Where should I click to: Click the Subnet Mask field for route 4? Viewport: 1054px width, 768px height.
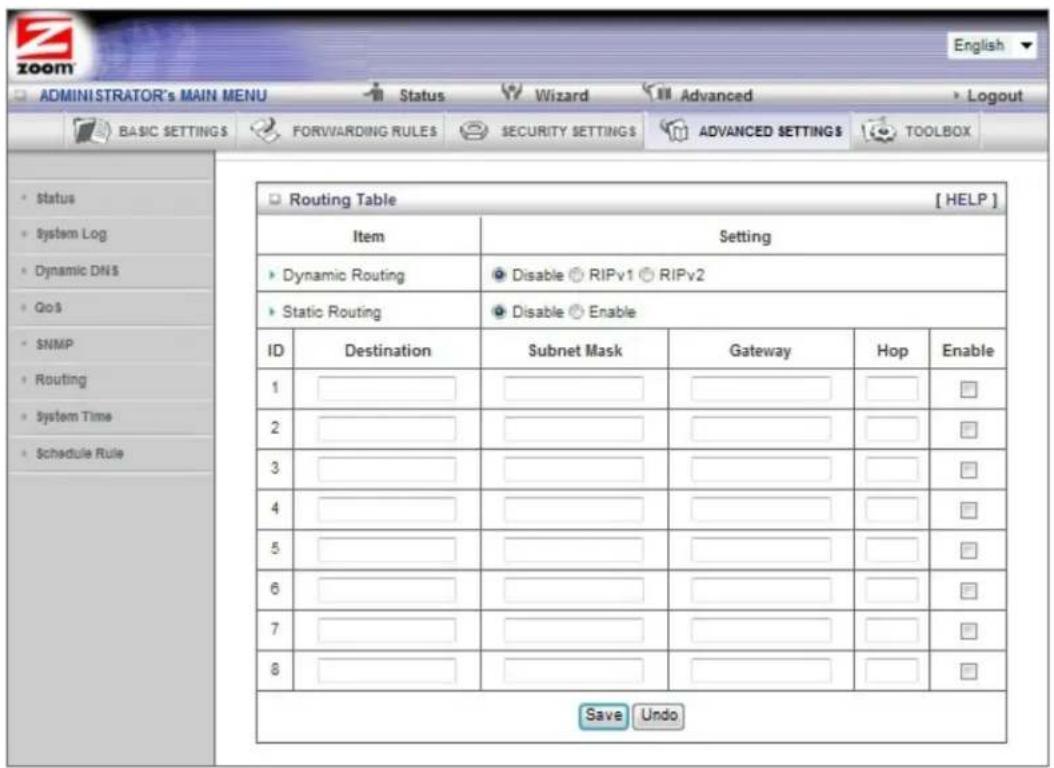click(573, 510)
